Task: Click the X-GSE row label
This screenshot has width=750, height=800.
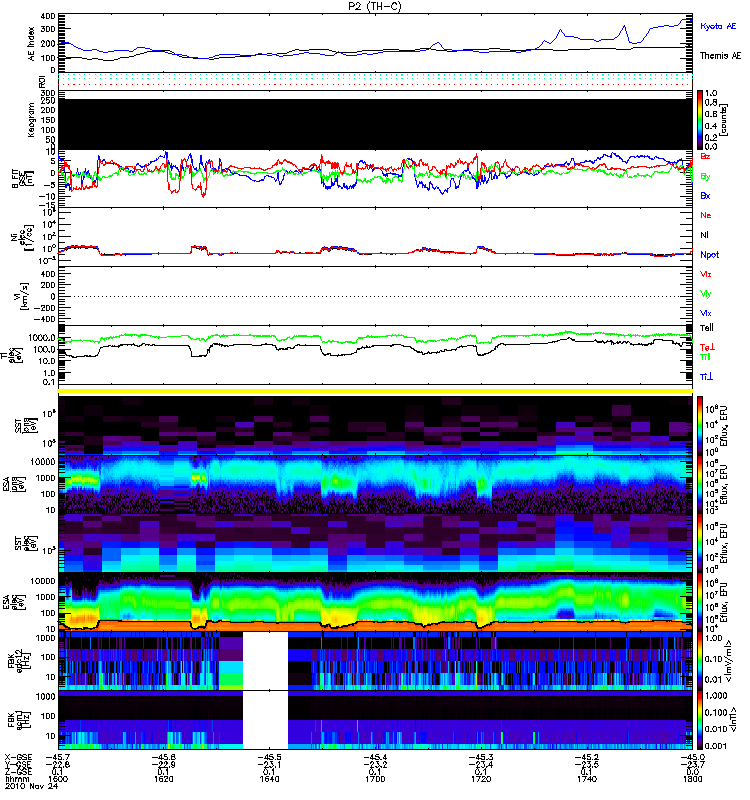Action: [x=18, y=757]
